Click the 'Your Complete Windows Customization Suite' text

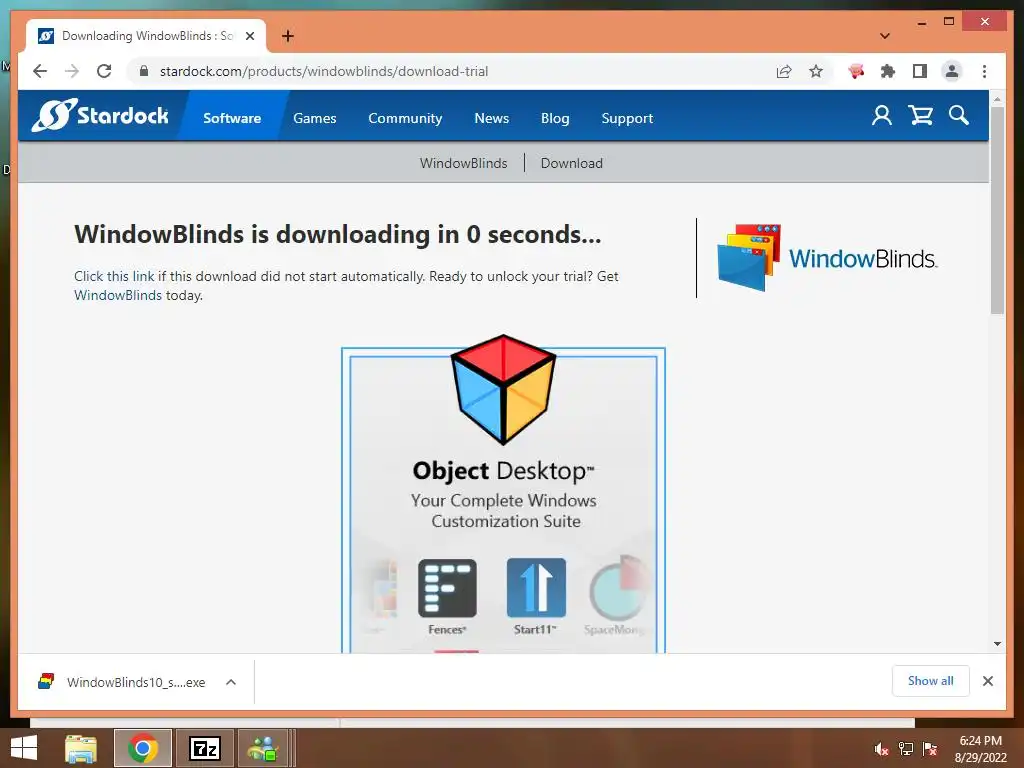pos(504,511)
